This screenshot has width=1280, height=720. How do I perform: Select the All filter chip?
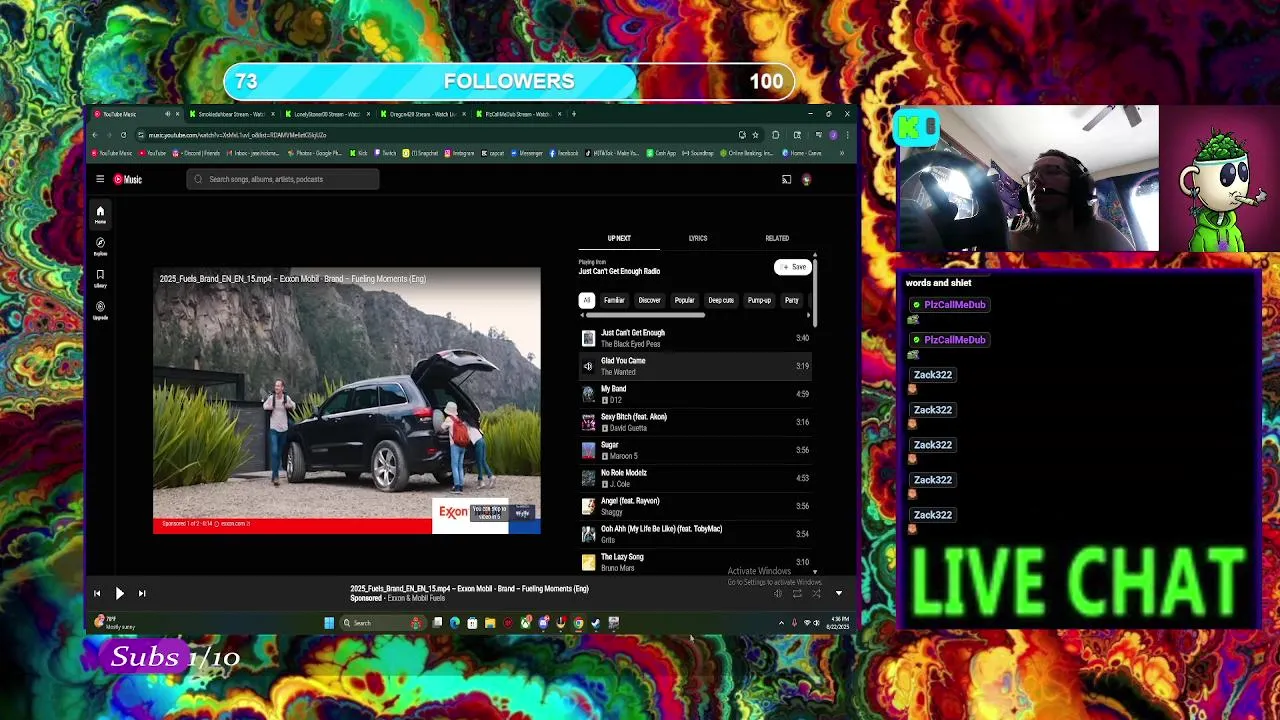click(x=587, y=300)
